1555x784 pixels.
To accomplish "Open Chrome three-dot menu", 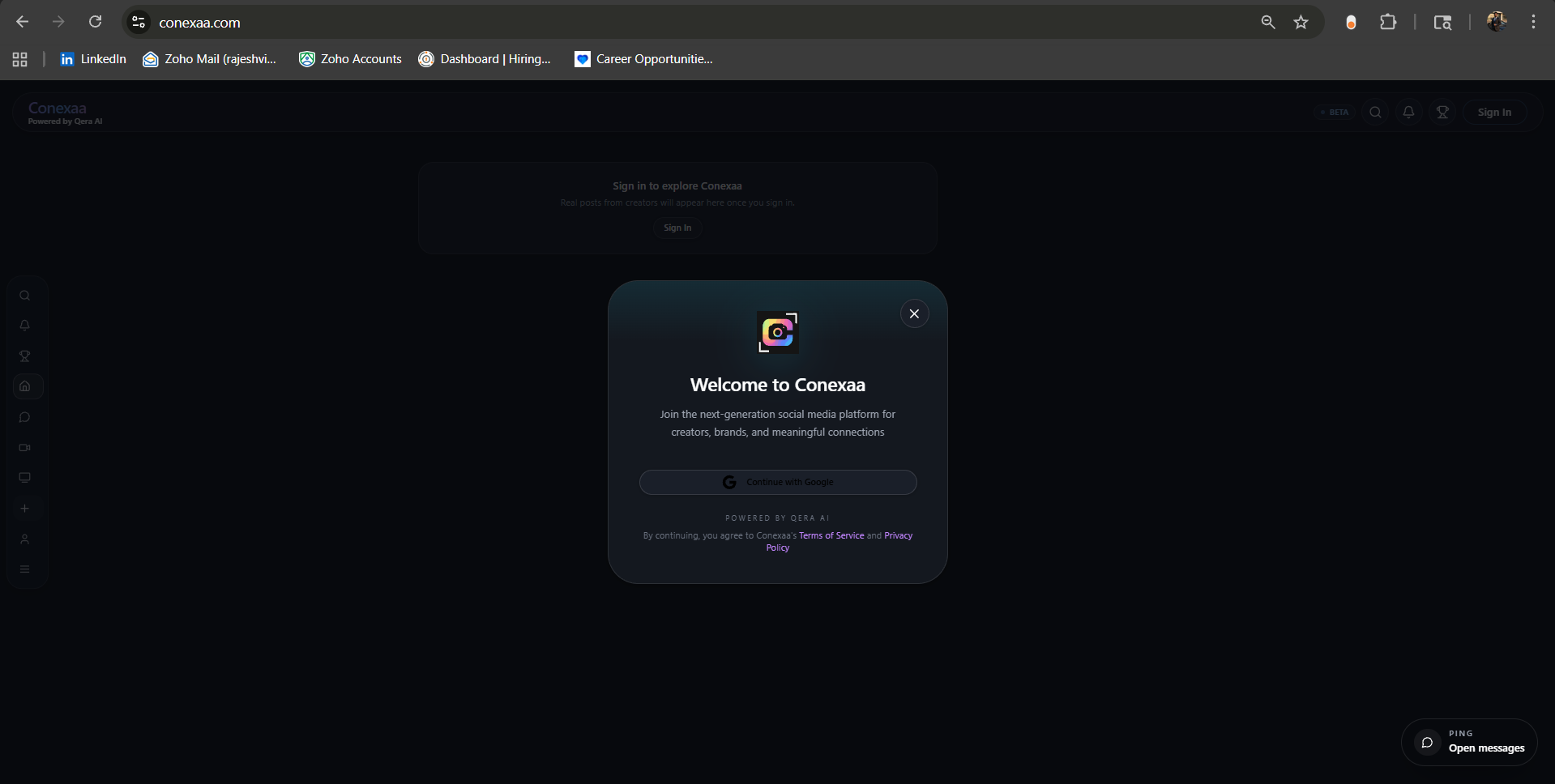I will 1533,22.
